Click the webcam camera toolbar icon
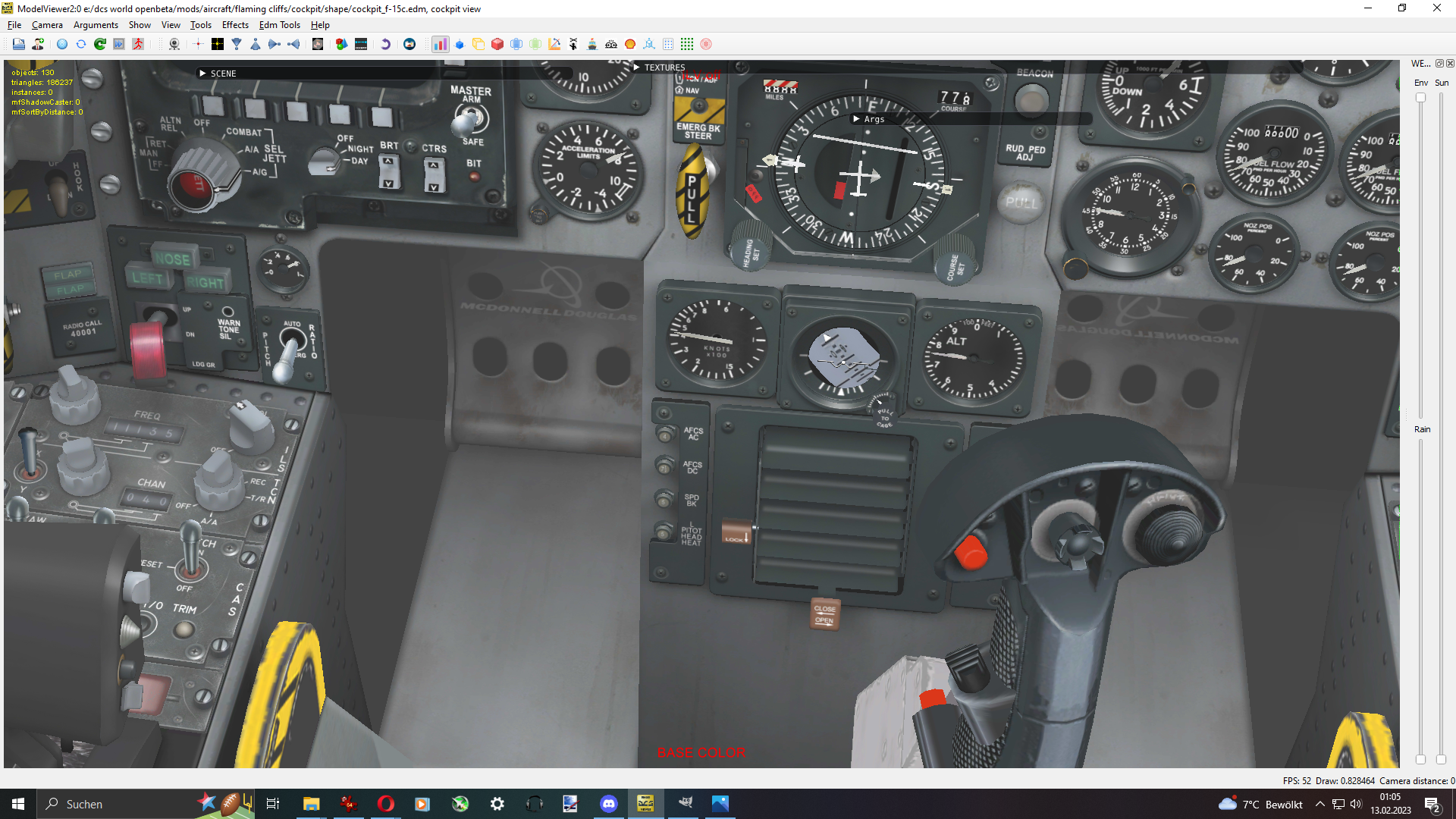Screen dimensions: 1456x819 point(174,44)
